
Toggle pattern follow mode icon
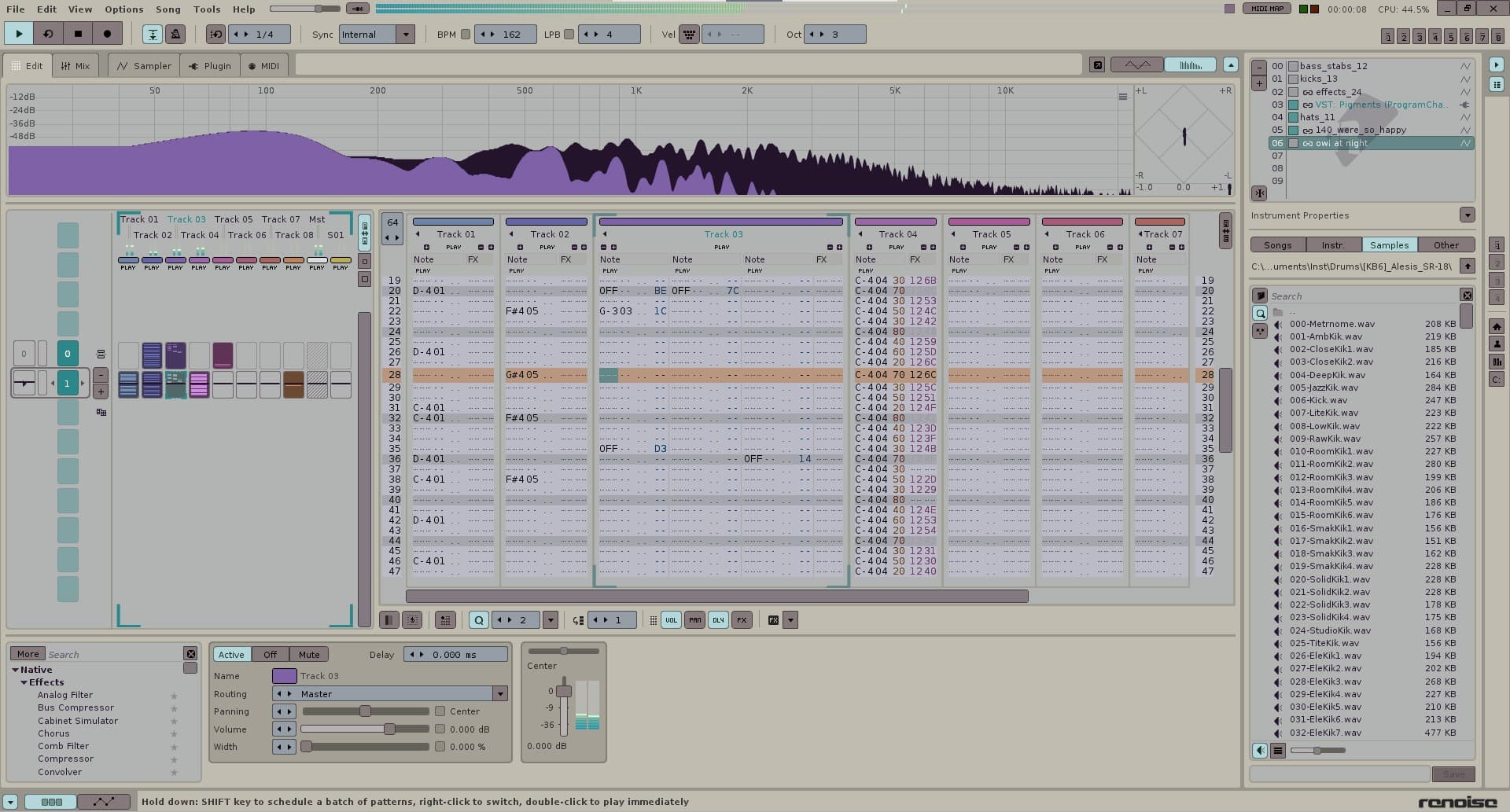pyautogui.click(x=153, y=34)
